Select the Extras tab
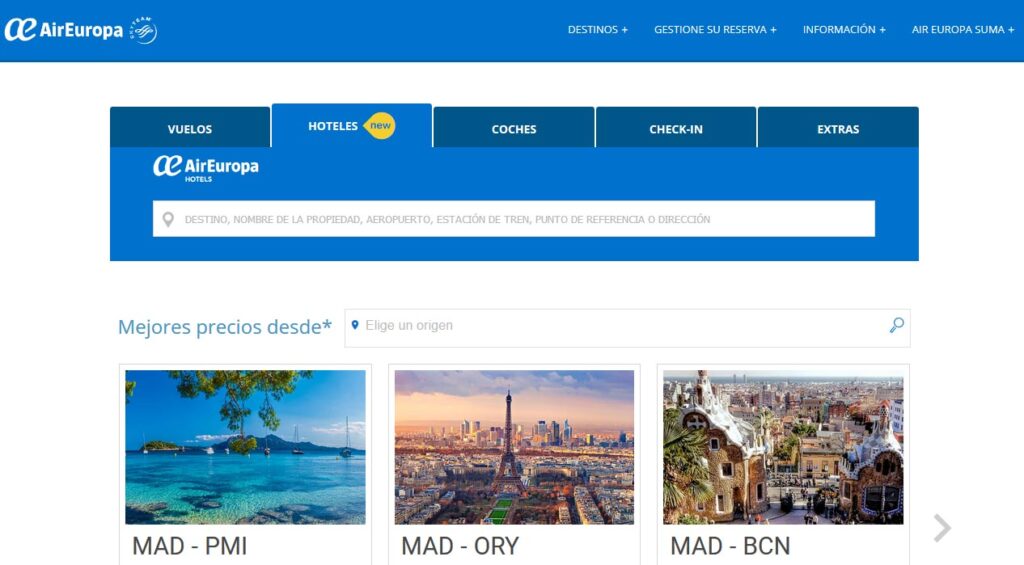 point(838,127)
